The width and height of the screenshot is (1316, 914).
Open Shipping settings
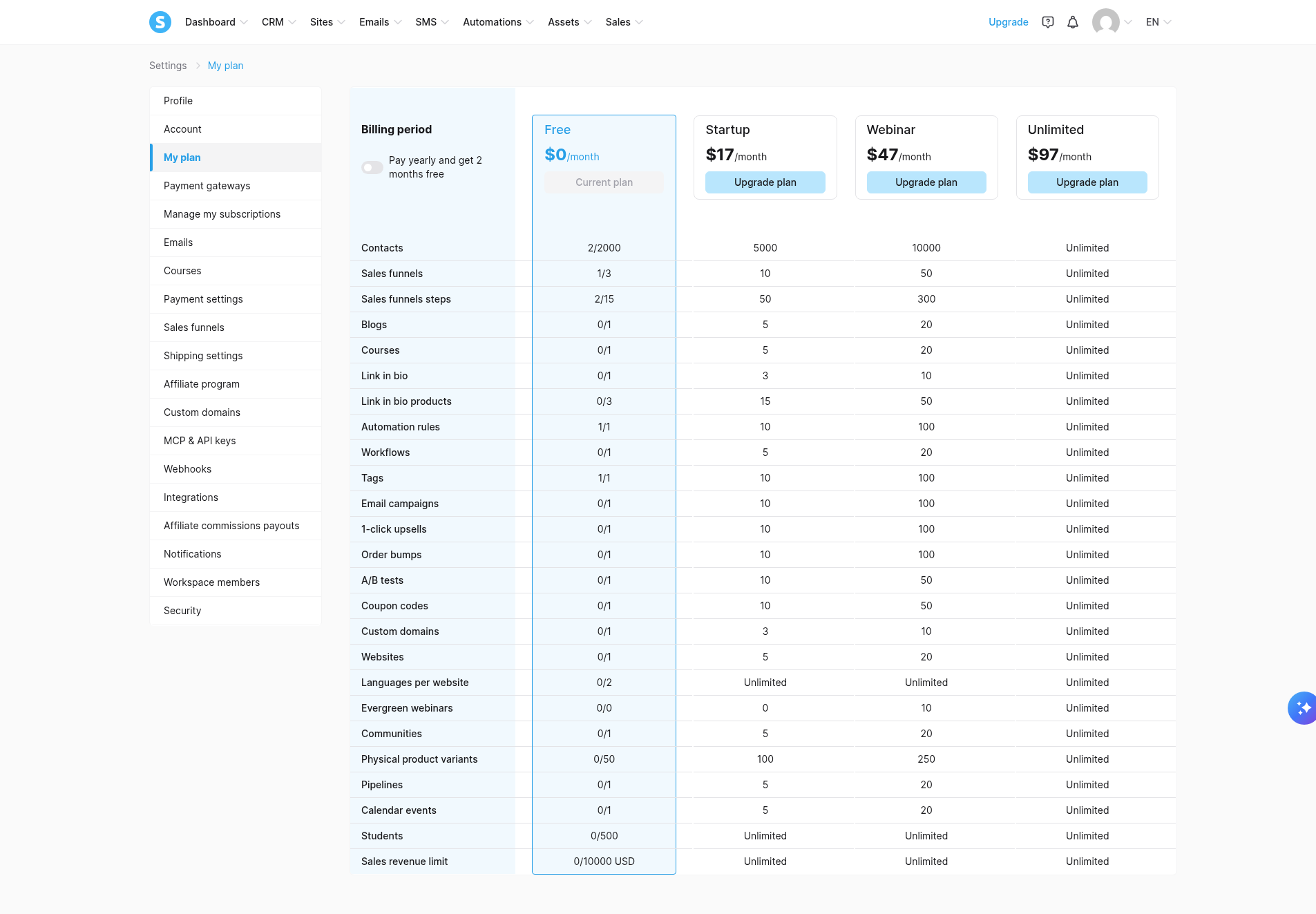(236, 356)
